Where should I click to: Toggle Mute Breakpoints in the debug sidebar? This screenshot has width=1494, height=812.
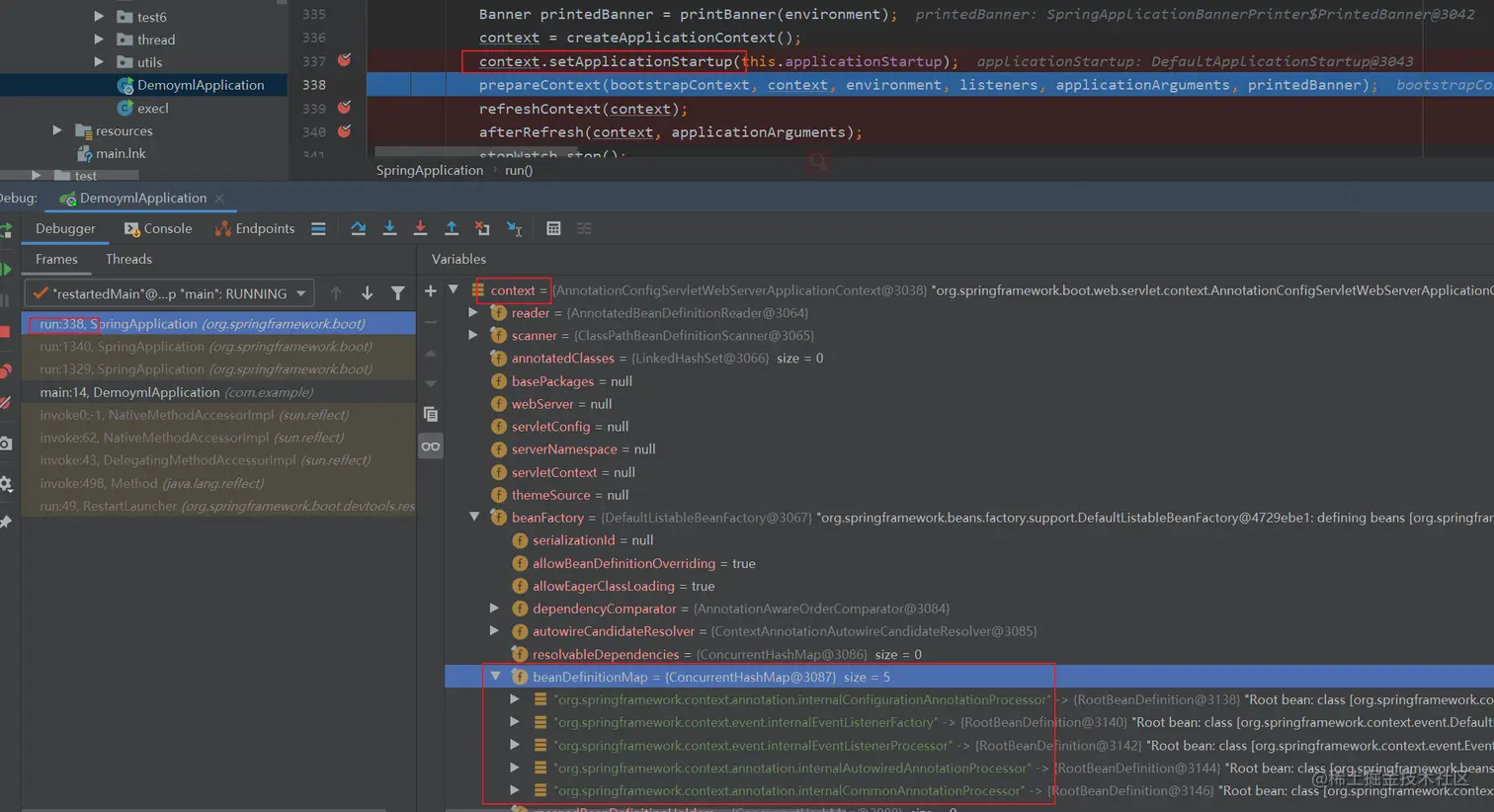(5, 403)
